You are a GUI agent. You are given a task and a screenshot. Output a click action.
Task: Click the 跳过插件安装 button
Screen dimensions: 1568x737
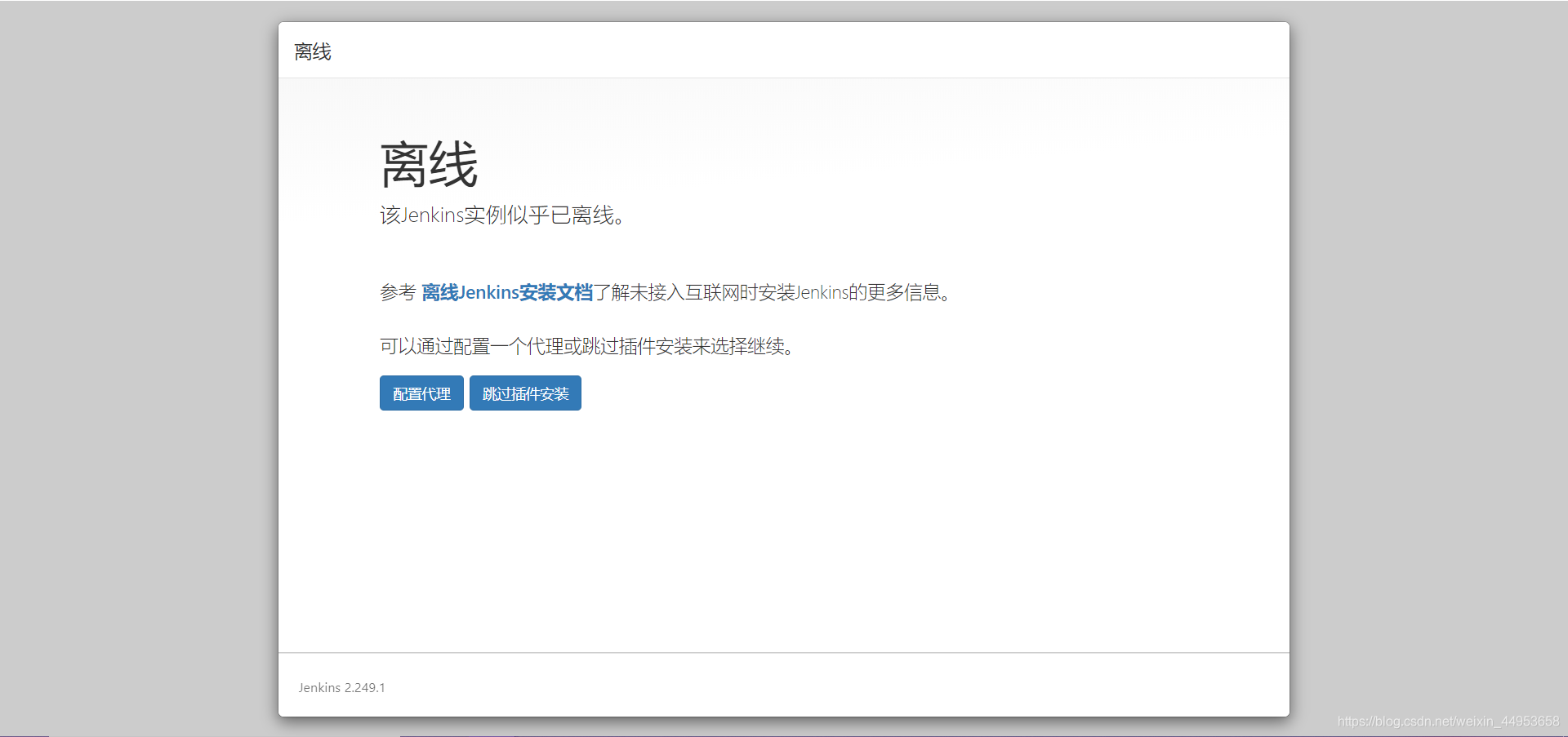click(x=525, y=393)
